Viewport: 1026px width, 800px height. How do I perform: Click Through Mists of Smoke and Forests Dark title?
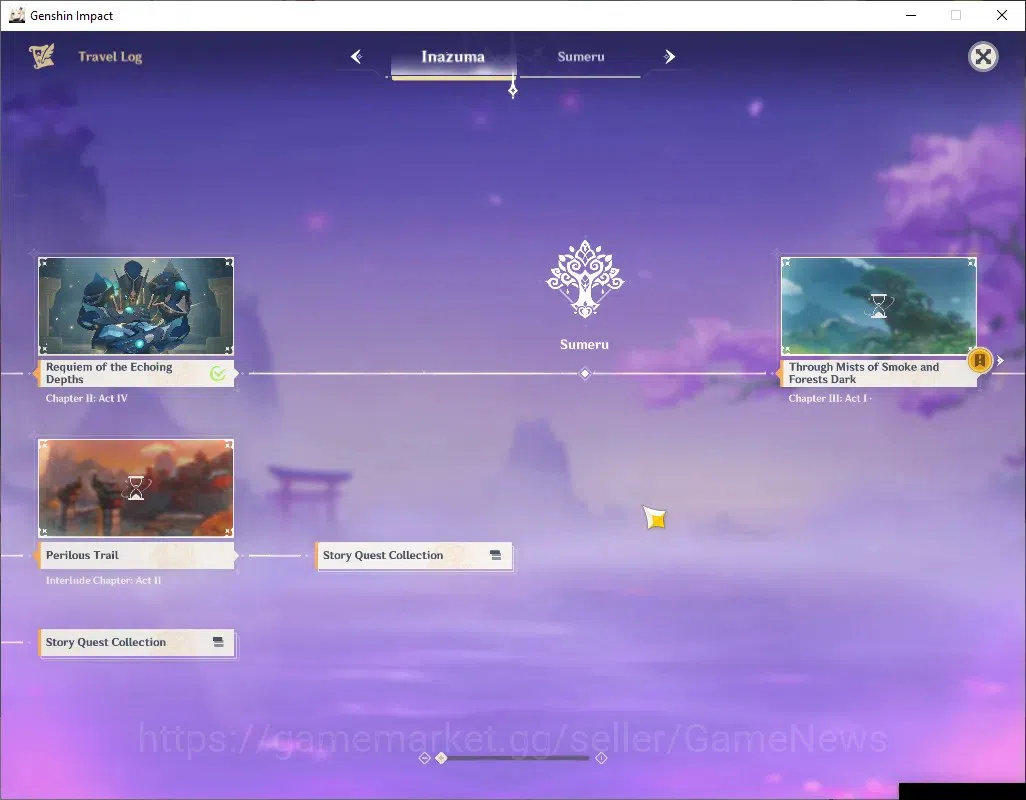864,373
